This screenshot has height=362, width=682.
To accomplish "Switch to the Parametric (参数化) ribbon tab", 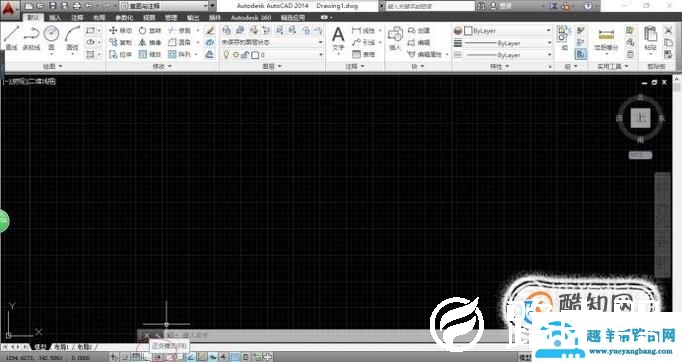I will [124, 18].
